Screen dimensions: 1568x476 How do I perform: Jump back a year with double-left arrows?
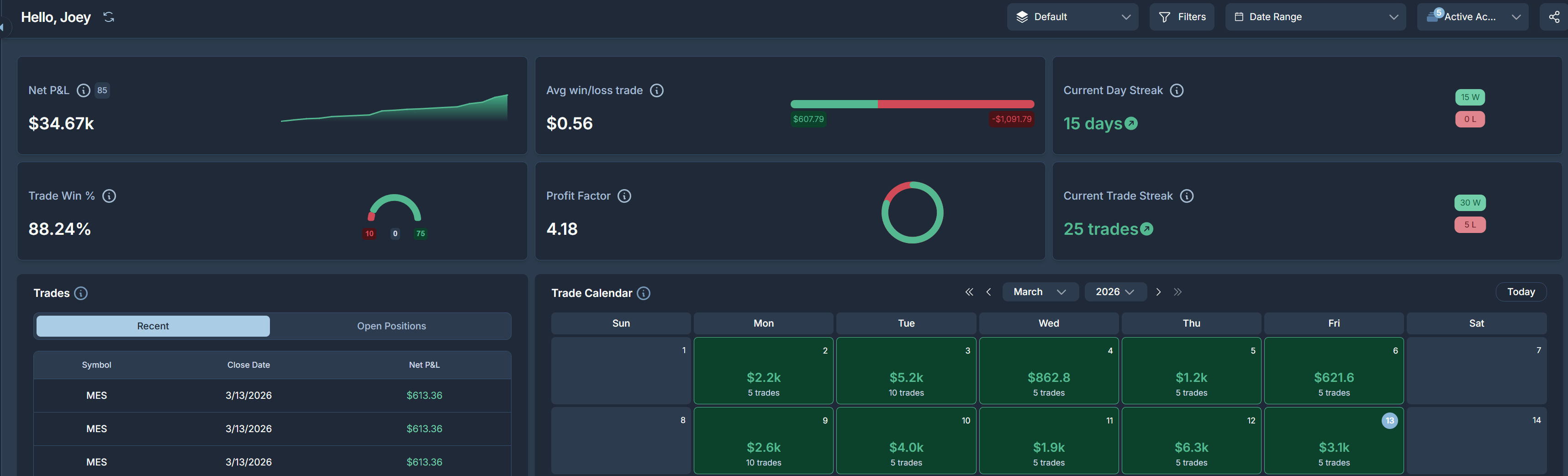(x=969, y=292)
